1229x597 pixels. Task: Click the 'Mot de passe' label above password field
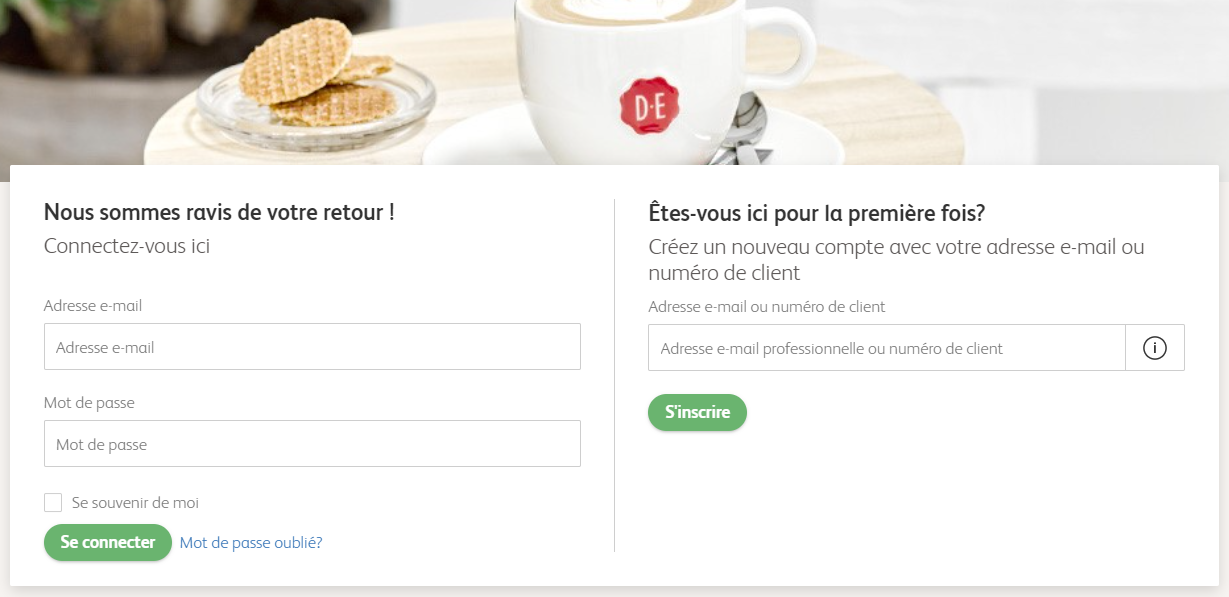tap(89, 403)
